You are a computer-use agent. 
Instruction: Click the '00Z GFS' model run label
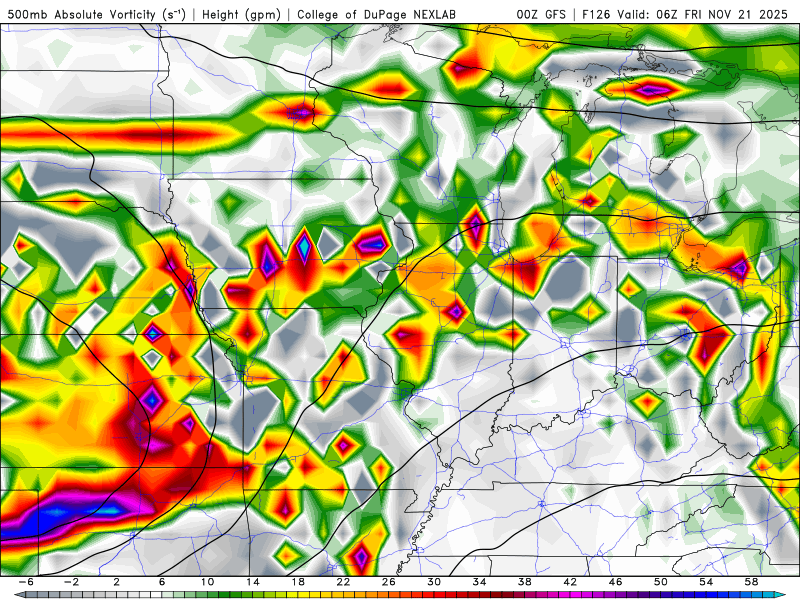coord(541,15)
